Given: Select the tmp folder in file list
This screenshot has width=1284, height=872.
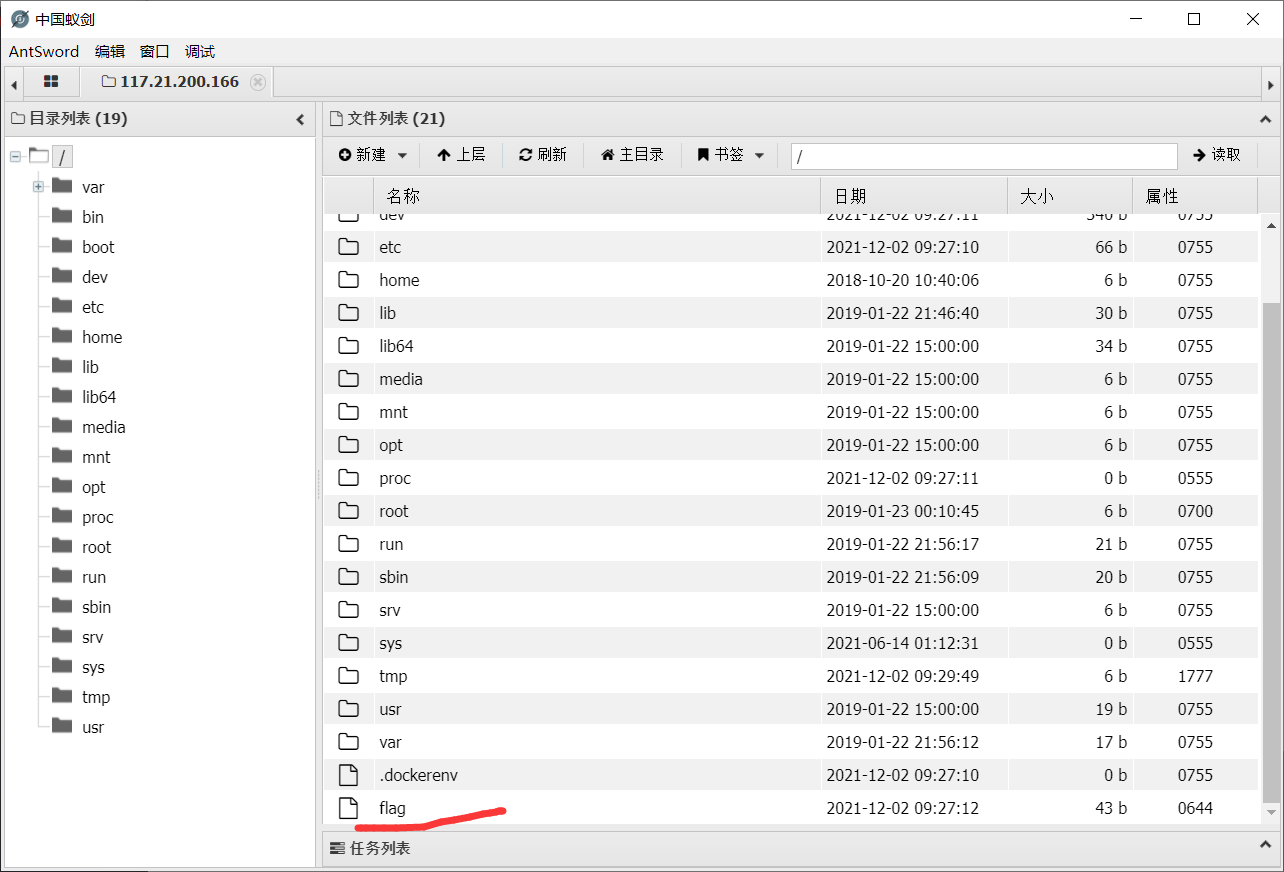Looking at the screenshot, I should [393, 676].
